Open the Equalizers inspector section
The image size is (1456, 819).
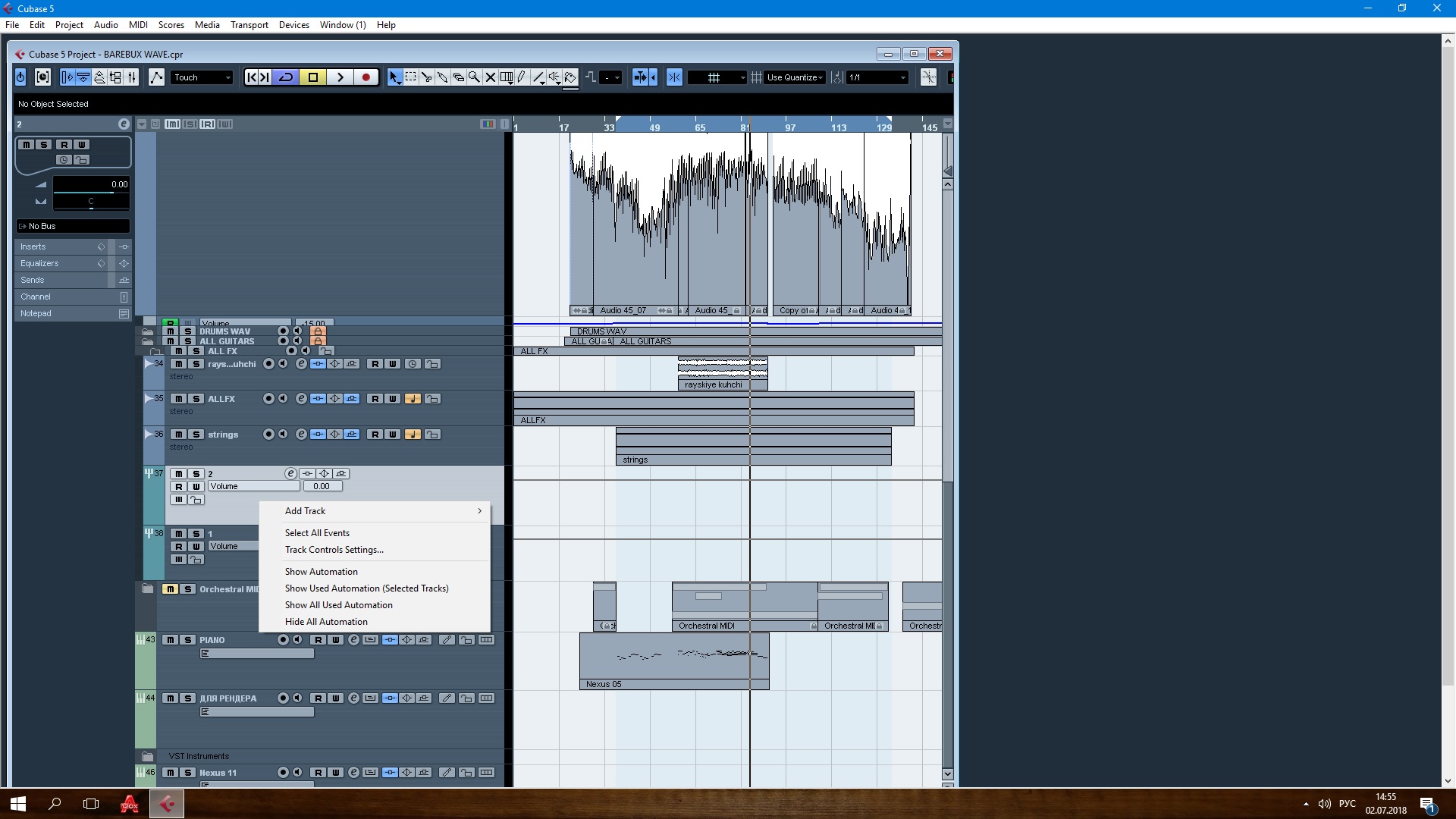coord(39,263)
